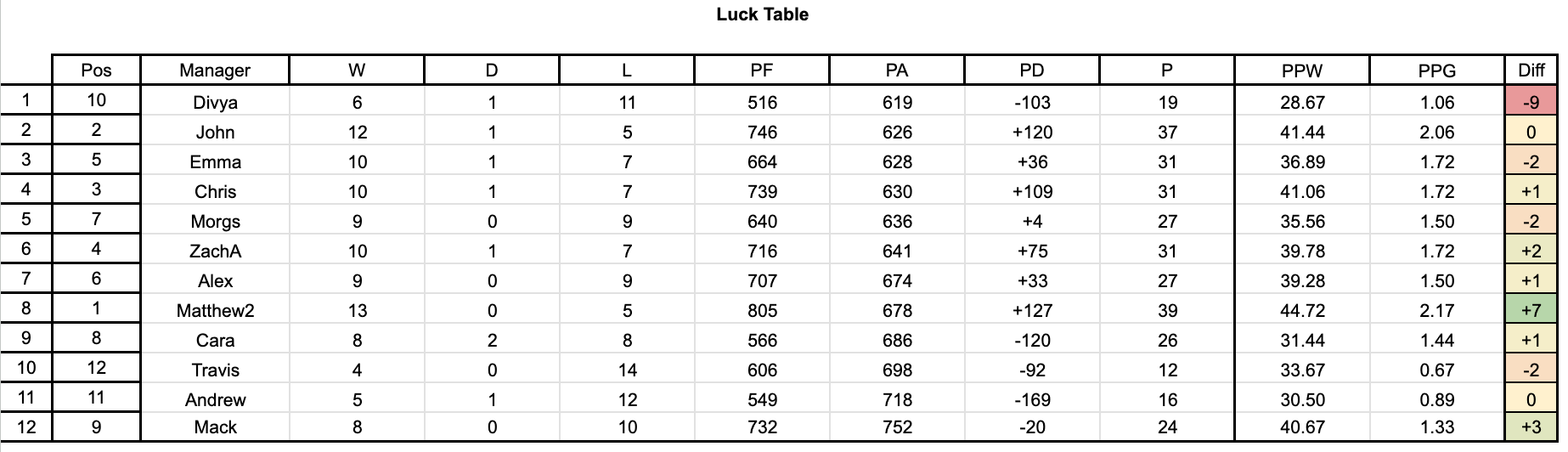Click the Diff column header
This screenshot has width=1568, height=452.
click(x=1531, y=71)
